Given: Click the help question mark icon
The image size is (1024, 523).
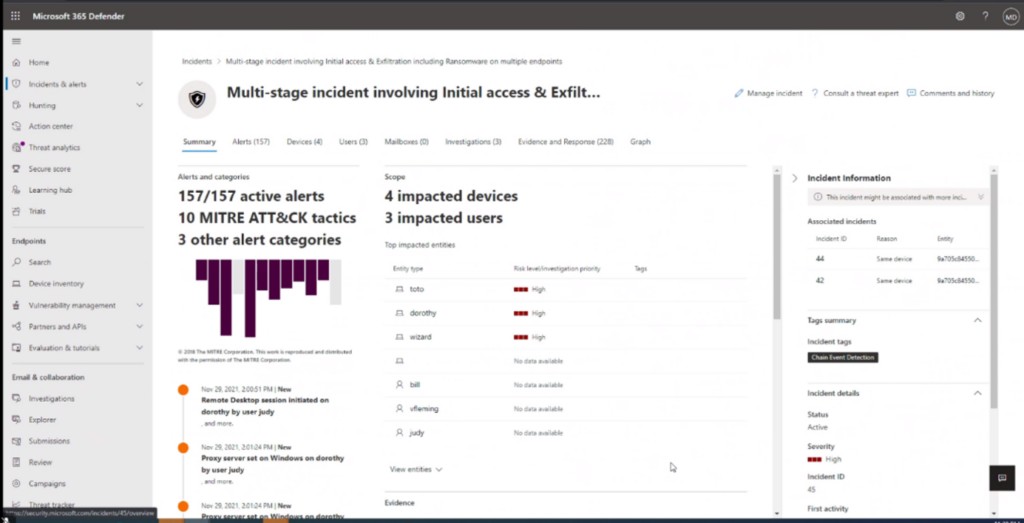Looking at the screenshot, I should click(985, 16).
